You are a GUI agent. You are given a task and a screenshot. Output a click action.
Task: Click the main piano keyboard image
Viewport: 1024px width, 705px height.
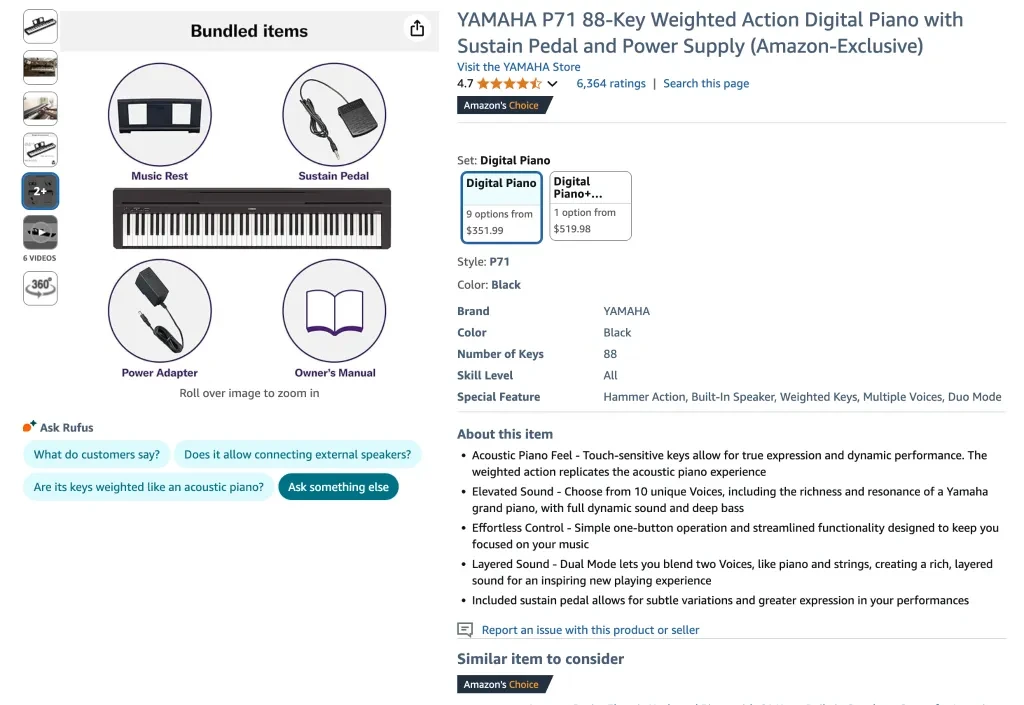point(251,219)
